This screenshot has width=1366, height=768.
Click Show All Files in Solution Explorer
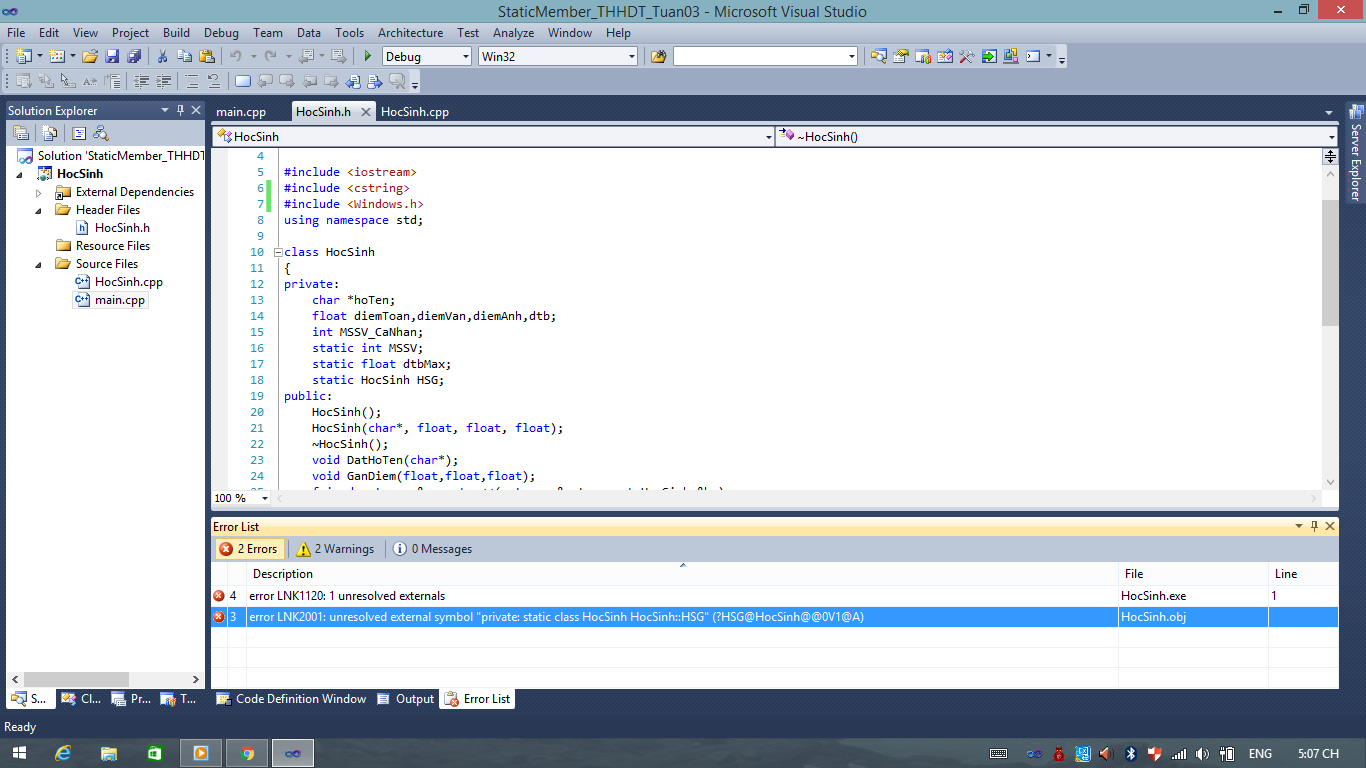[49, 134]
